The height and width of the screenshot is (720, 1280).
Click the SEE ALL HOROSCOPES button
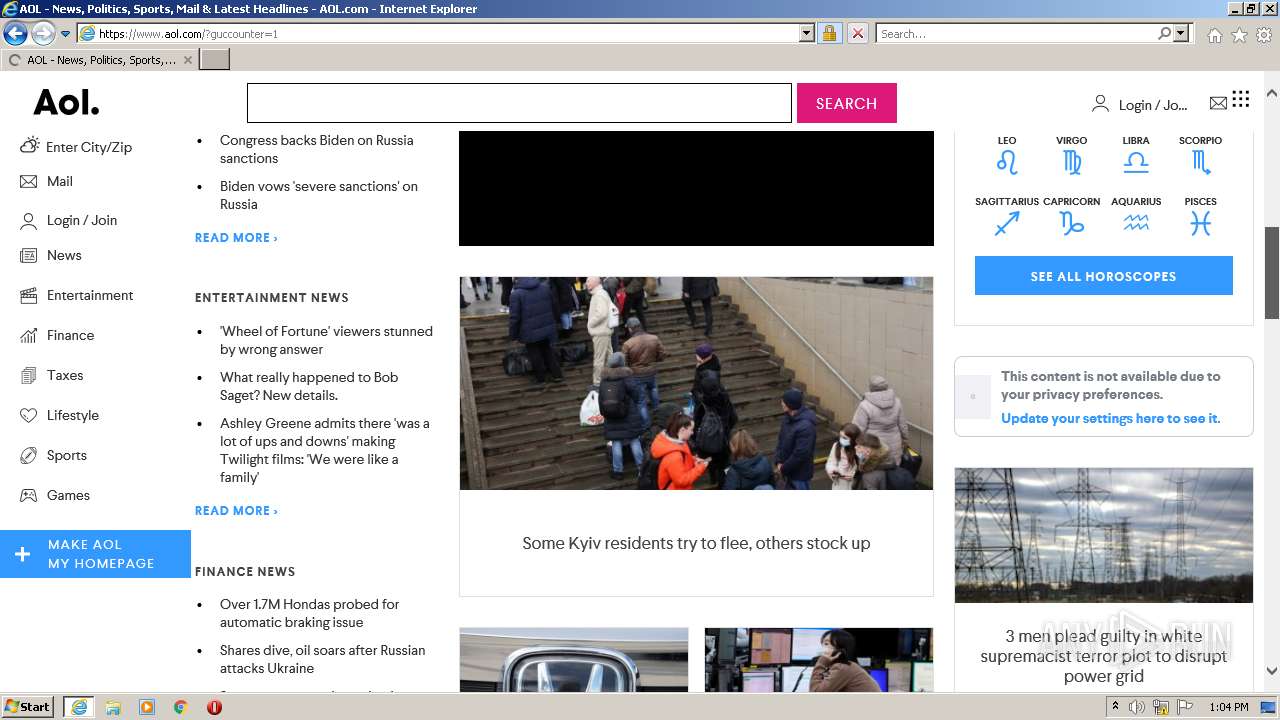point(1104,276)
